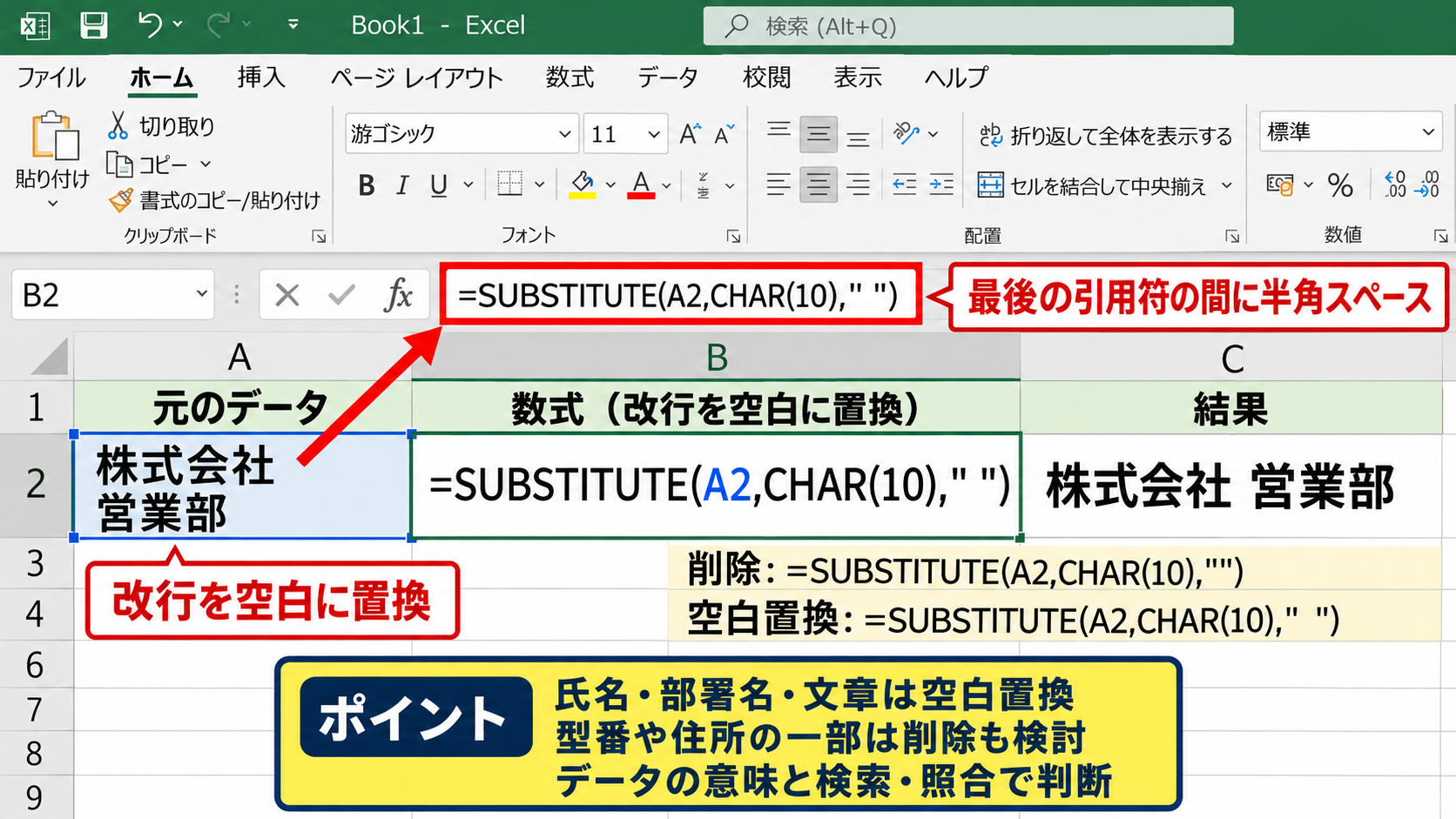Open the borders grid icon
This screenshot has width=1456, height=819.
509,184
